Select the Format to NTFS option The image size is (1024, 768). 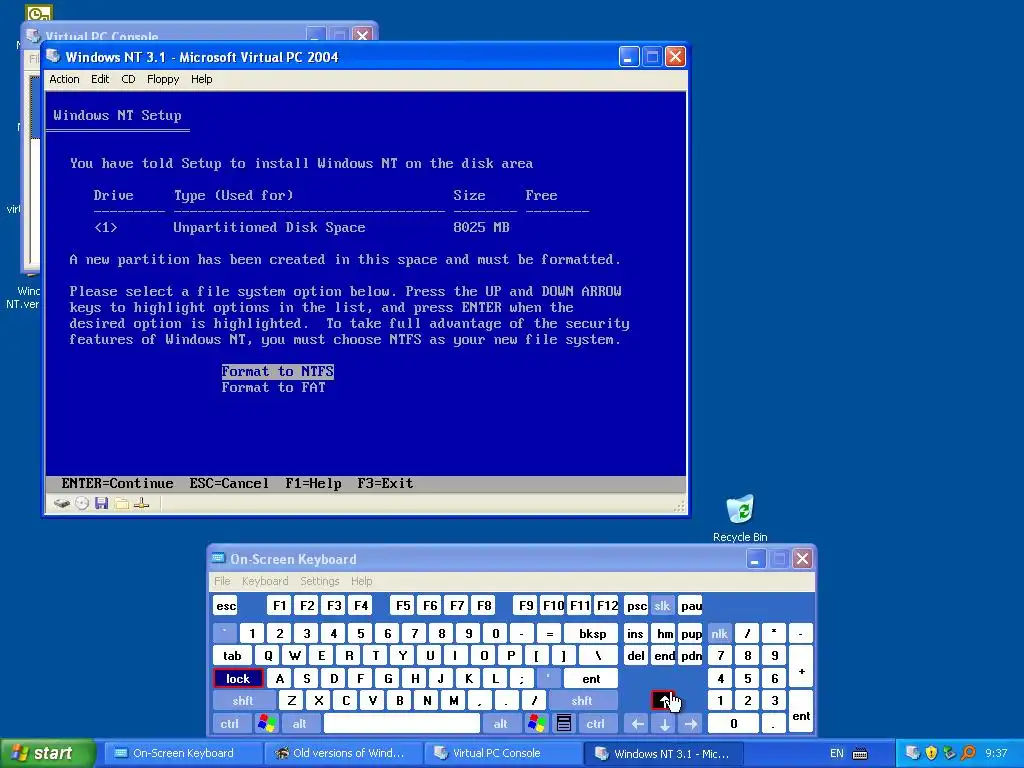[278, 372]
